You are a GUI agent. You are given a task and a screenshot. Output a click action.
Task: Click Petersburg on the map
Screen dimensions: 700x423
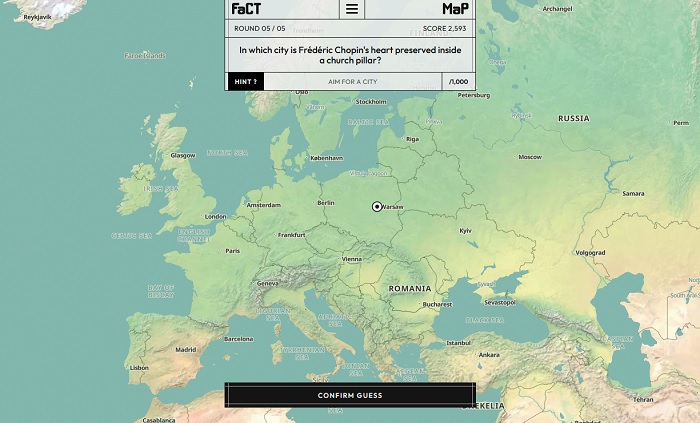pyautogui.click(x=474, y=95)
